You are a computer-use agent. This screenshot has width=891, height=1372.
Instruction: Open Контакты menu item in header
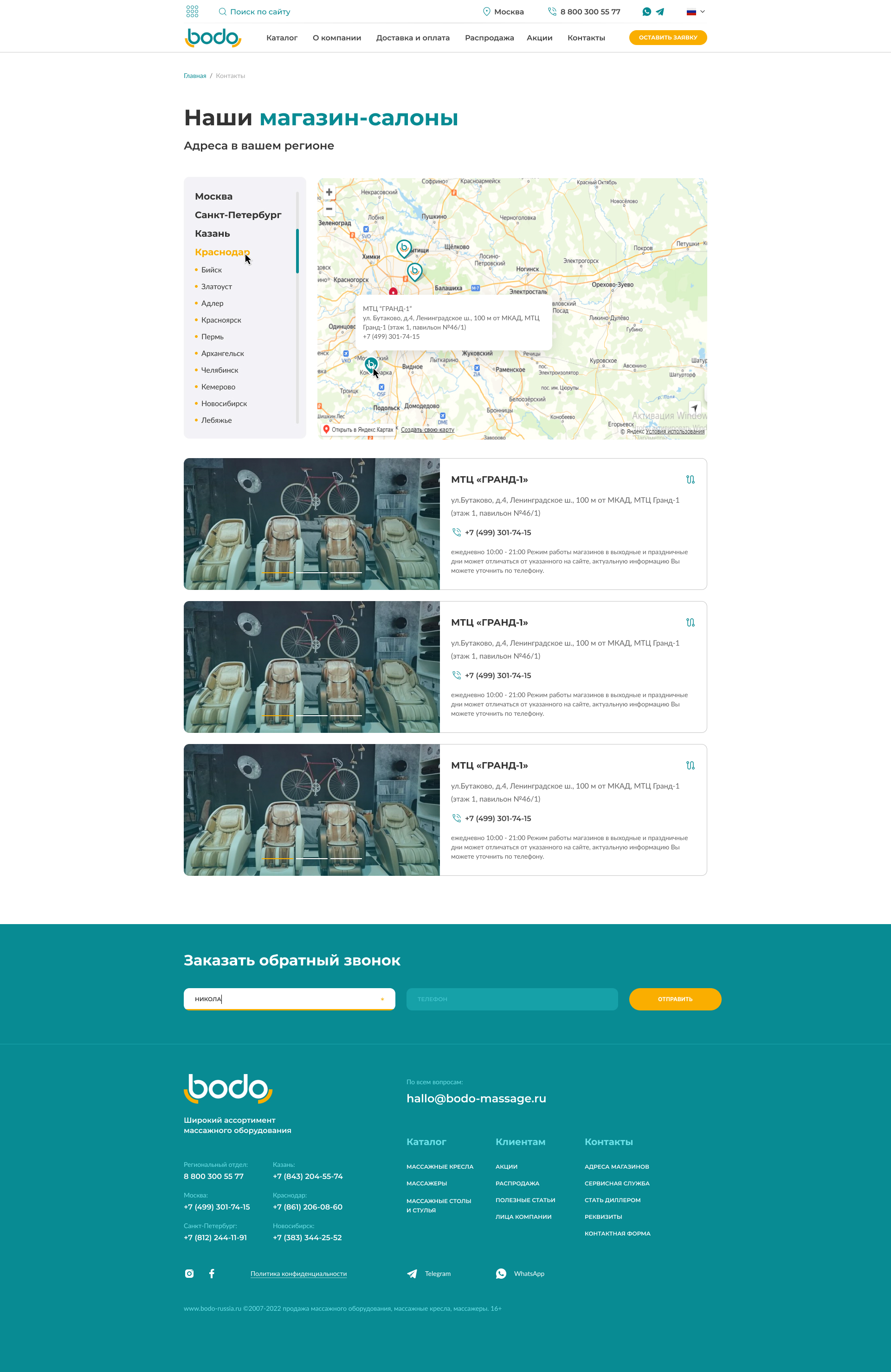[586, 38]
